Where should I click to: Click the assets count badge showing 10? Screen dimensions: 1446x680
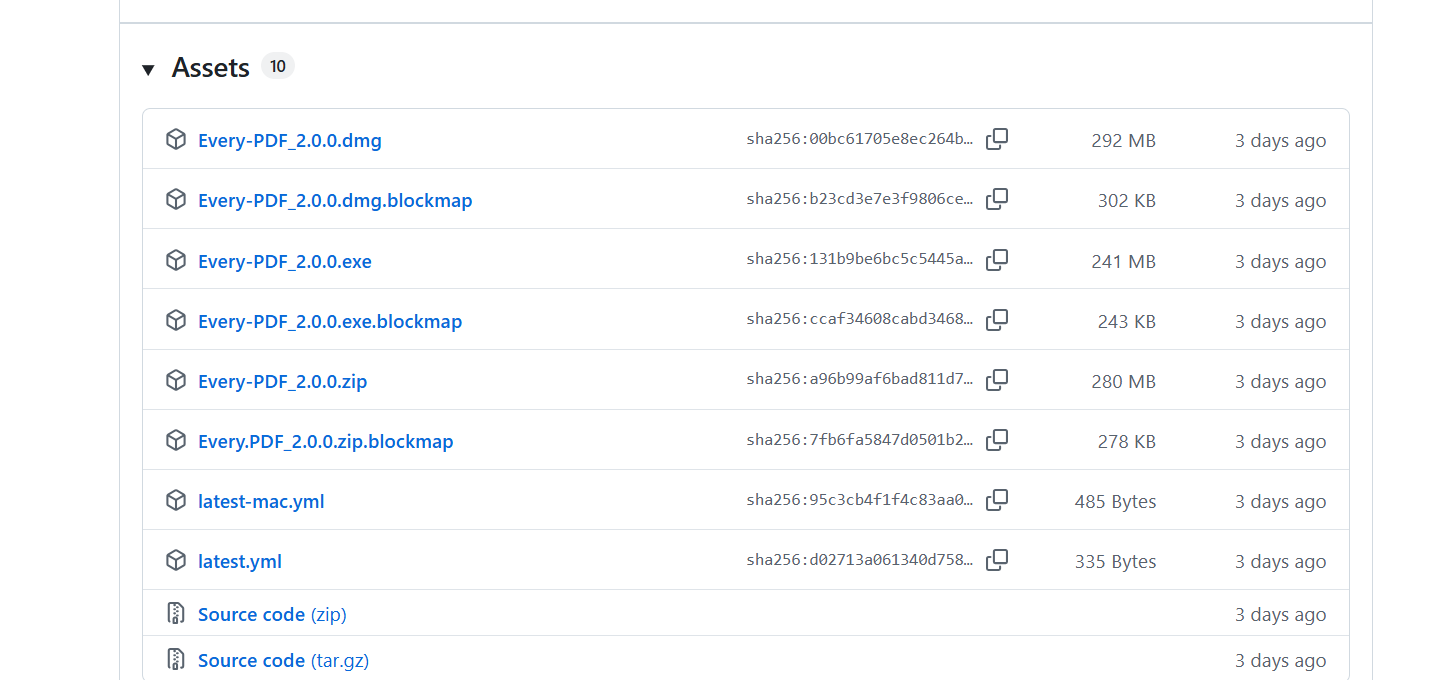click(x=278, y=67)
